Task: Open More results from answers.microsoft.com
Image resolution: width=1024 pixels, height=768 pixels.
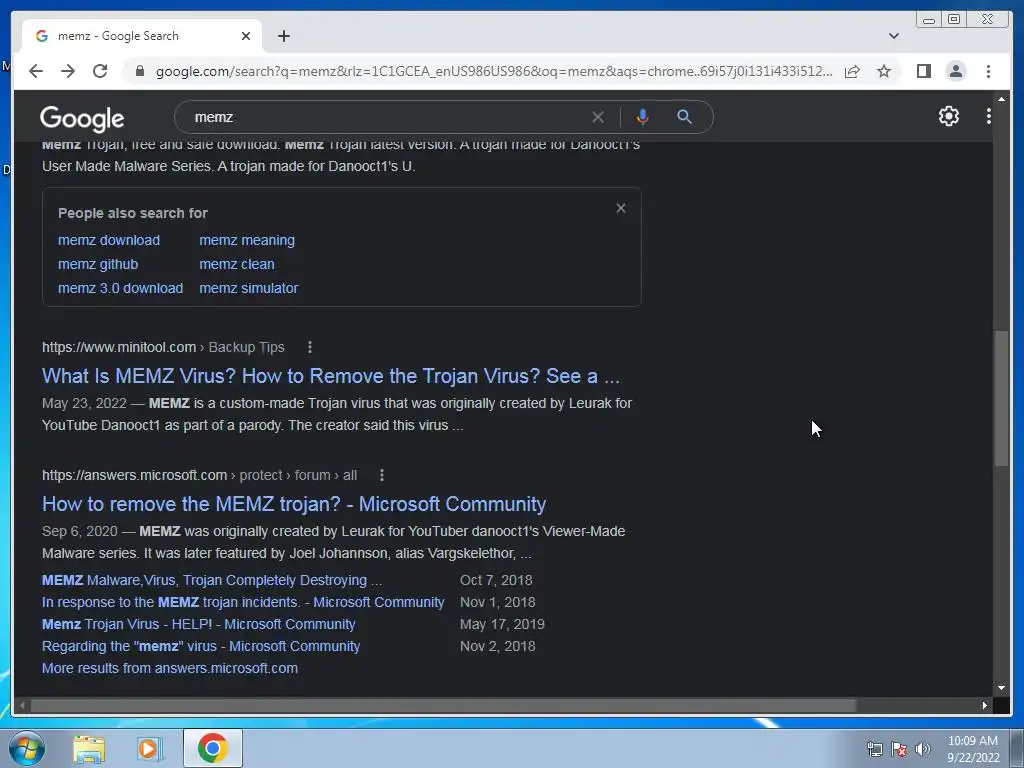Action: [x=170, y=668]
